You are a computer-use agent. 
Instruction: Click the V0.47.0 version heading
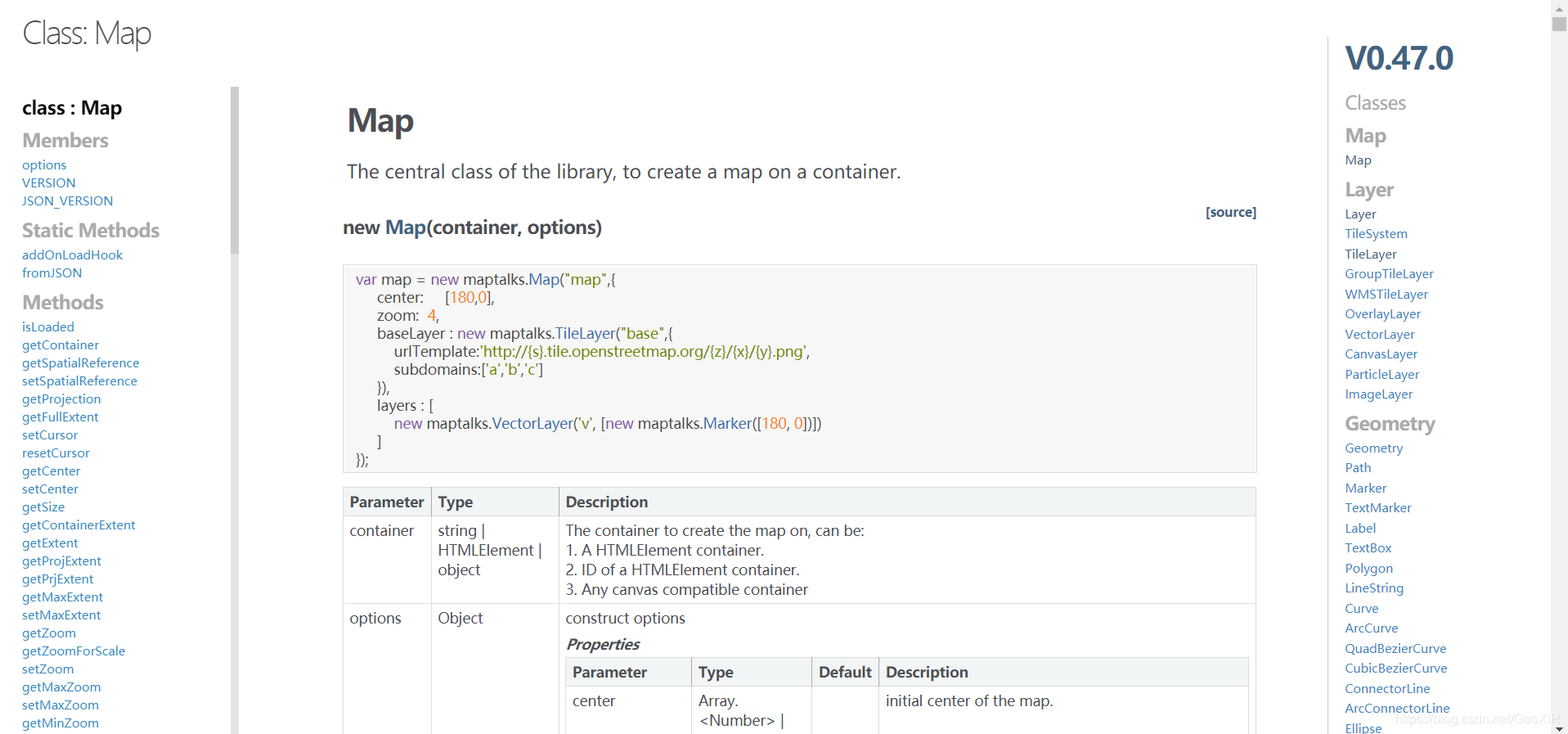click(x=1399, y=58)
